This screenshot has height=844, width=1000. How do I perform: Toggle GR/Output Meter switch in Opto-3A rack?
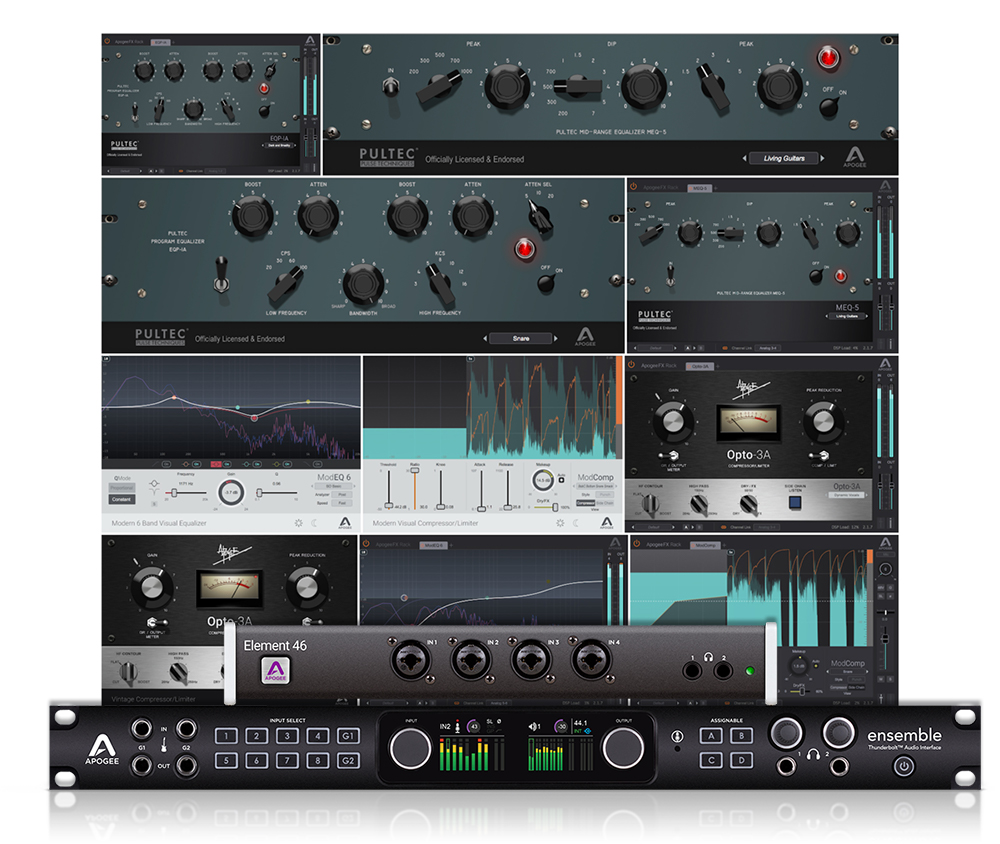point(668,455)
